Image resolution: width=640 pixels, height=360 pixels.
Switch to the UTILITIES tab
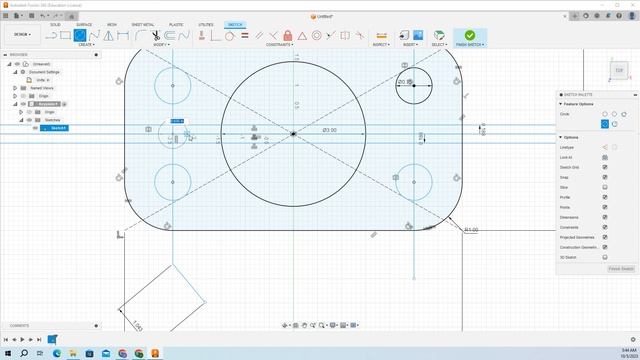[x=206, y=25]
